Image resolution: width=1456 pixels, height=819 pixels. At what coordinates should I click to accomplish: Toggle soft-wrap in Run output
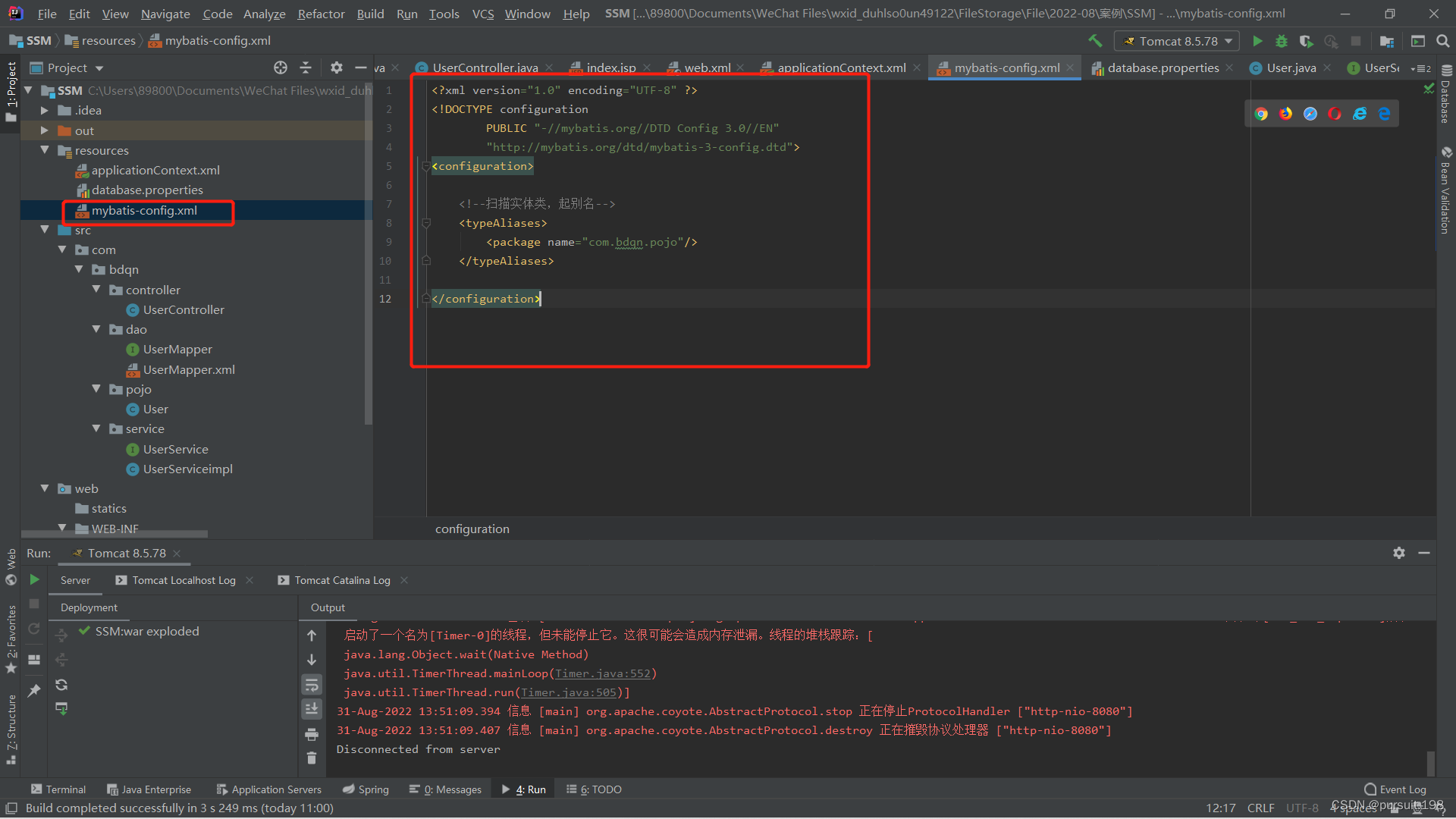tap(312, 685)
